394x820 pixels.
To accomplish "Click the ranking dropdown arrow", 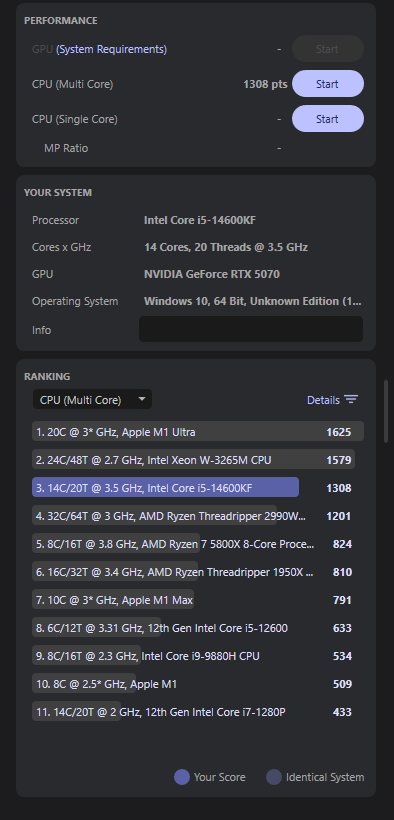I will pos(142,399).
